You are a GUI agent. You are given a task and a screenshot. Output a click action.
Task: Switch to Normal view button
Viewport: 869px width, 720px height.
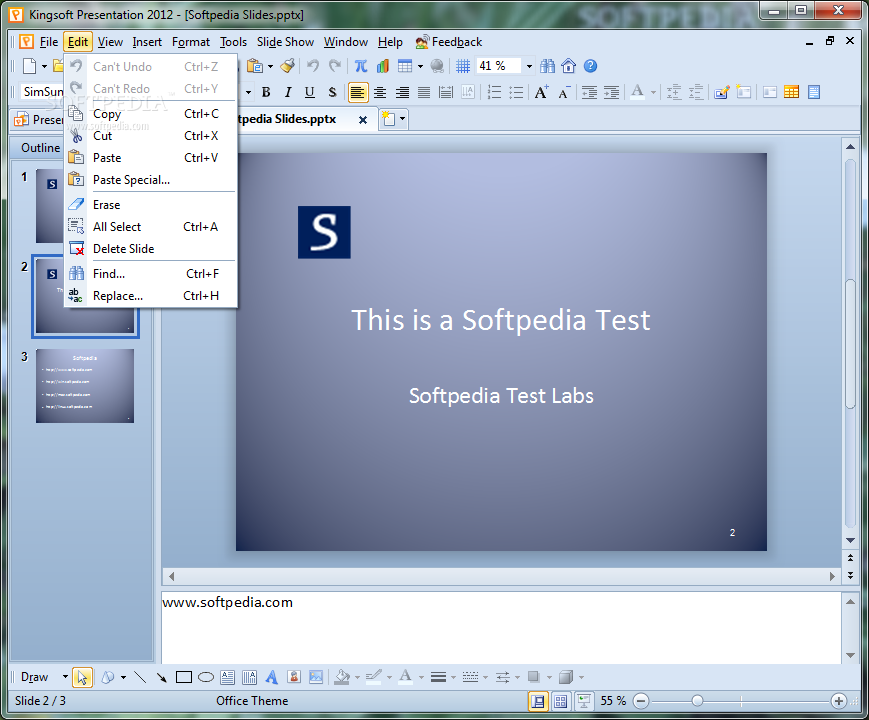(x=538, y=701)
